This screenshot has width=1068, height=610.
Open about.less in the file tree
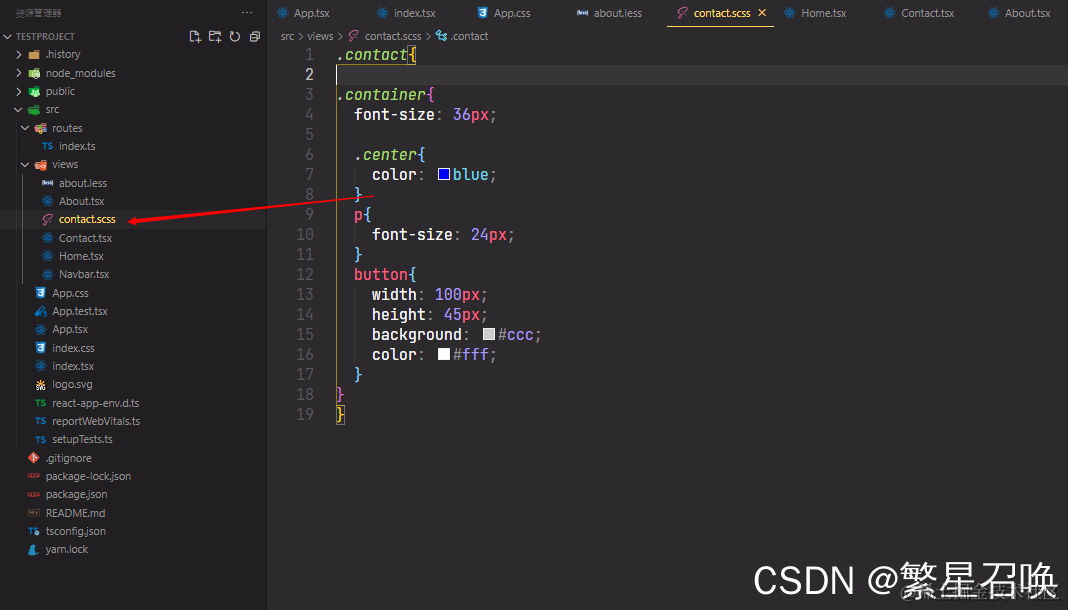pyautogui.click(x=82, y=183)
